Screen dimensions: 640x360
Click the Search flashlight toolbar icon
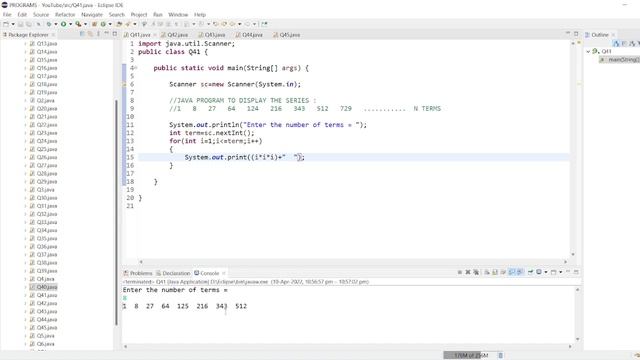pos(128,24)
